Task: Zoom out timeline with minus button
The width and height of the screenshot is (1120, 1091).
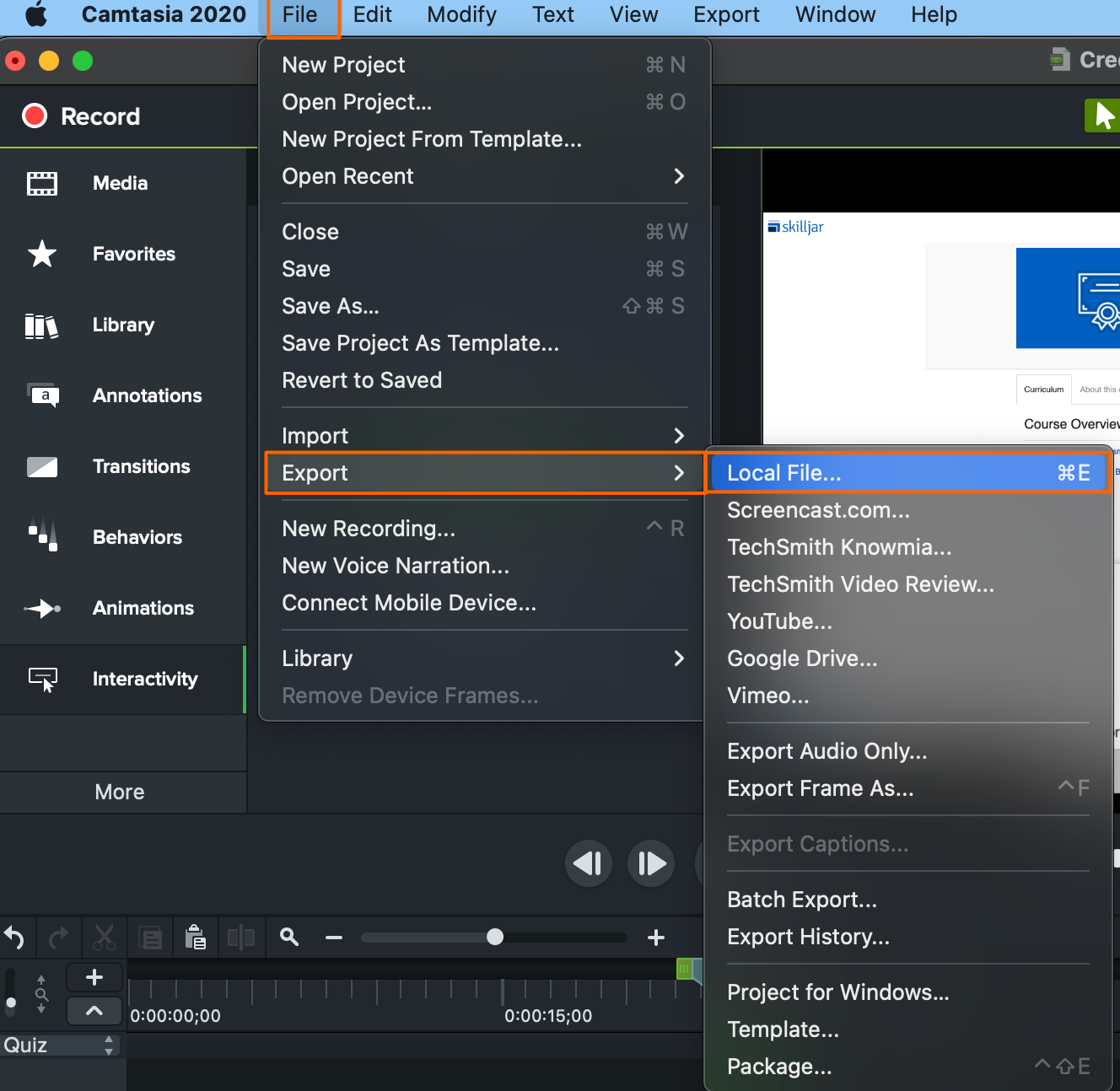Action: tap(334, 938)
